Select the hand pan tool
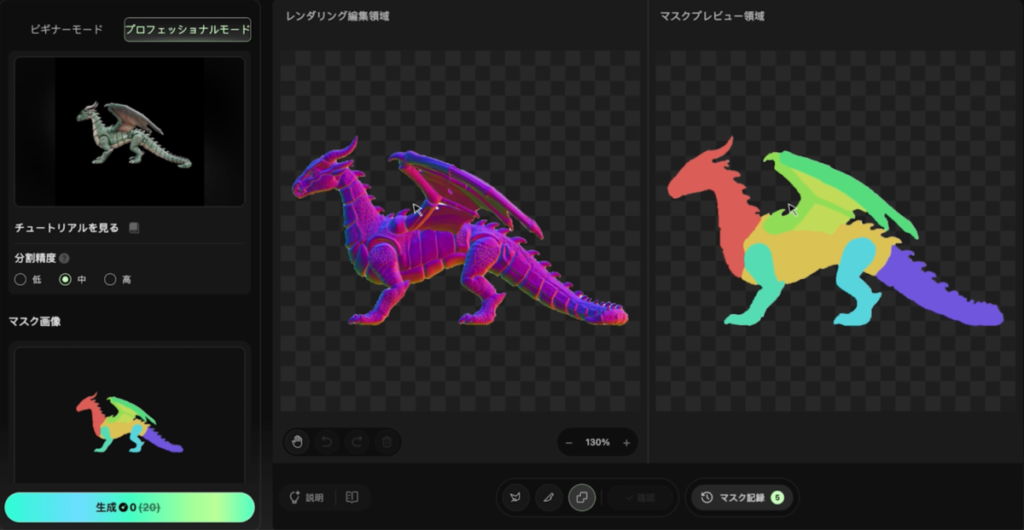1024x530 pixels. [x=296, y=441]
